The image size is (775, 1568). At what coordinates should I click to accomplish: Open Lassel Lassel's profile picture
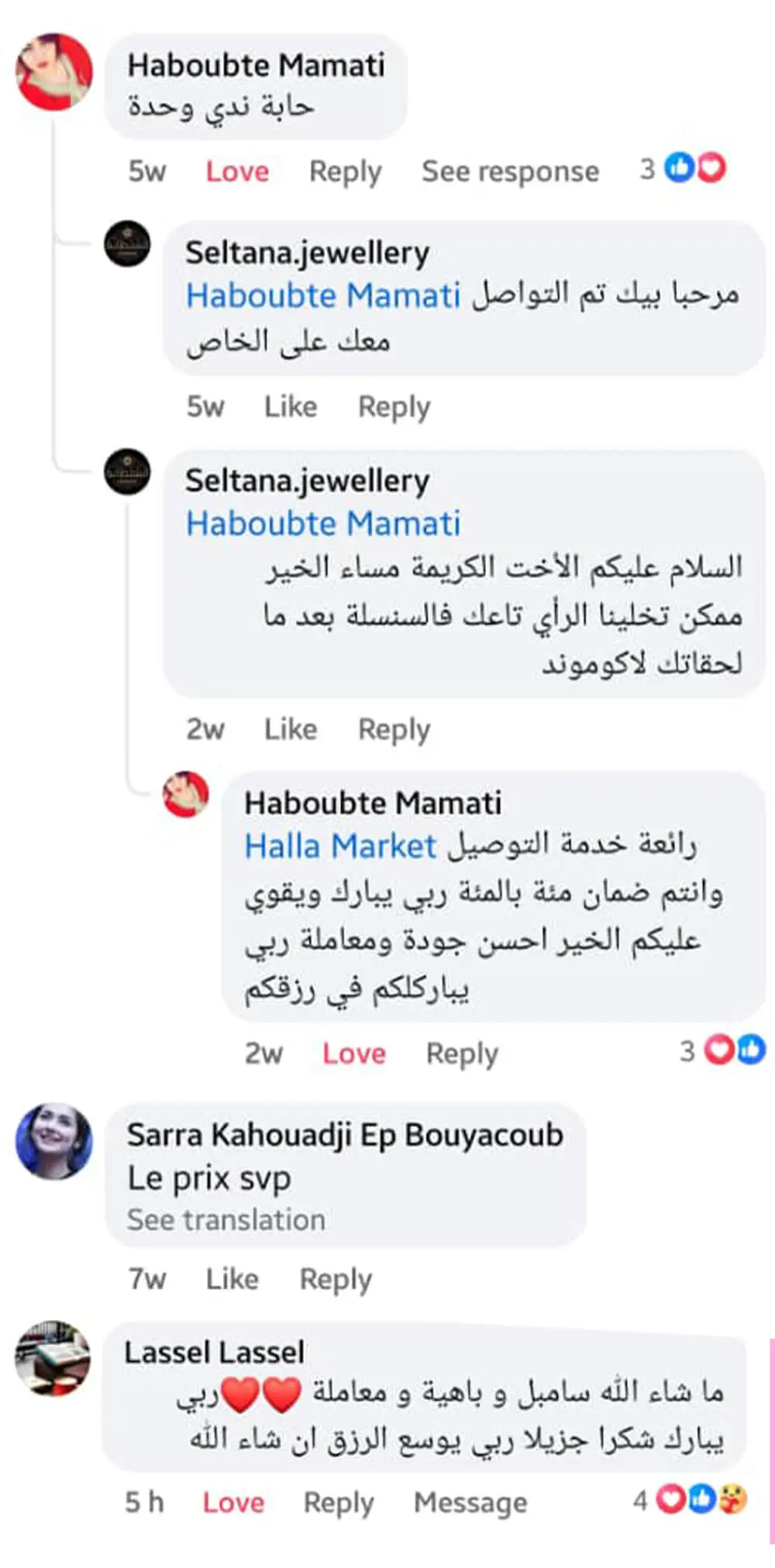coord(53,1358)
